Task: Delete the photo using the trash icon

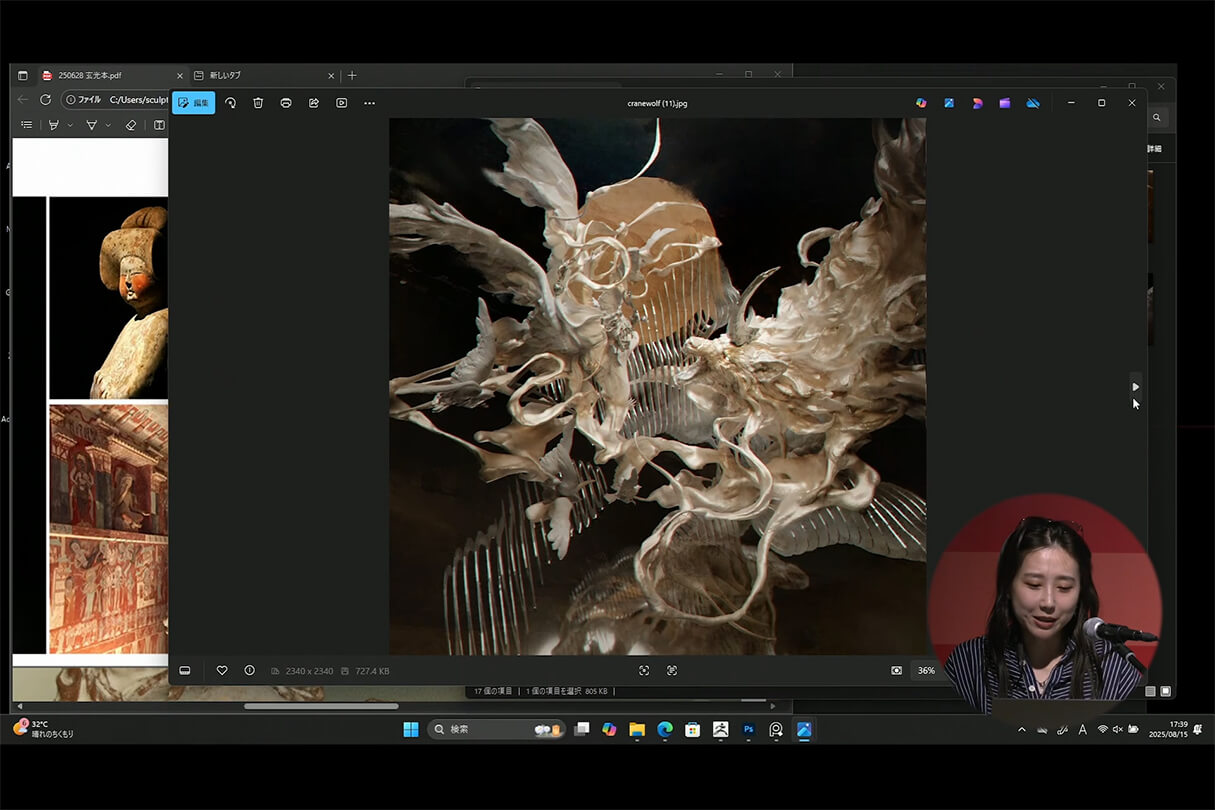Action: [258, 103]
